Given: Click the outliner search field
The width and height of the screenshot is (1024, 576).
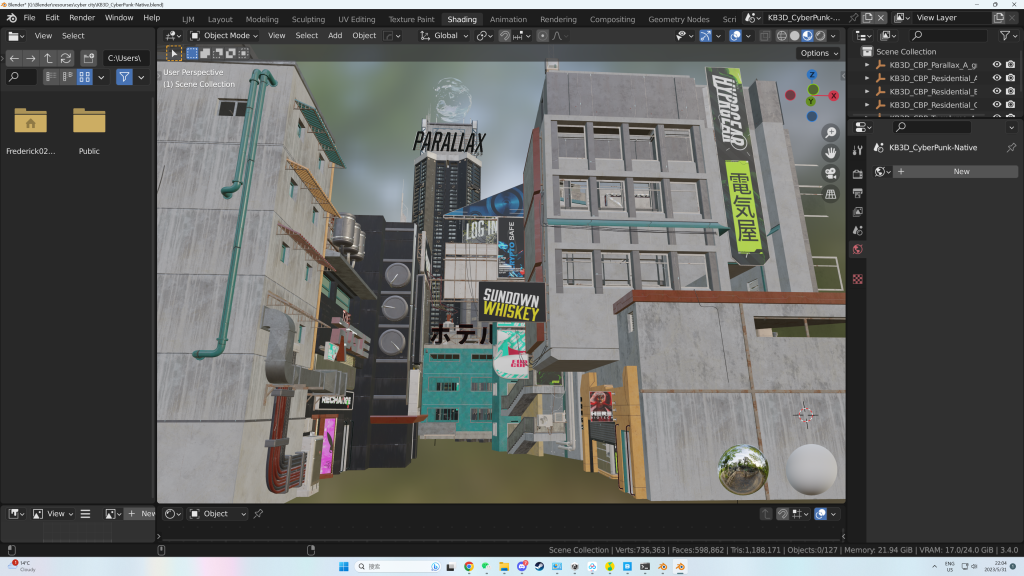Looking at the screenshot, I should coord(949,36).
